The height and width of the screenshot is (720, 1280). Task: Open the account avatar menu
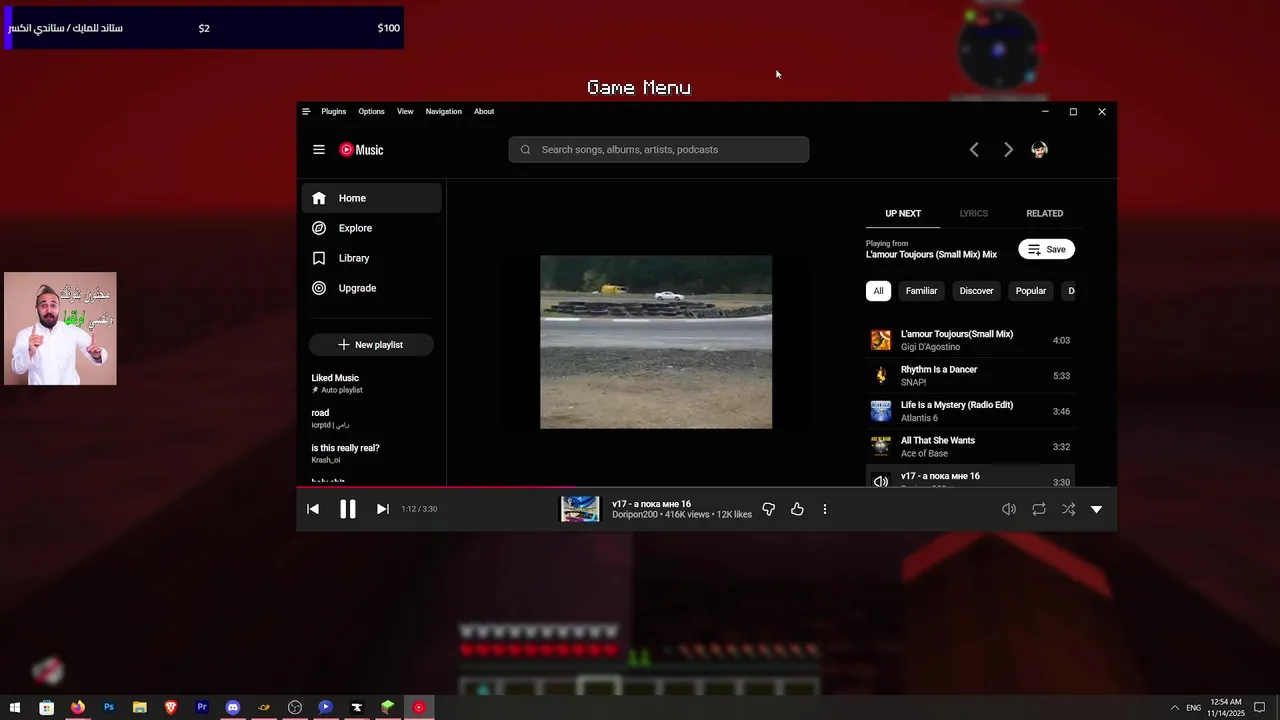pos(1039,150)
